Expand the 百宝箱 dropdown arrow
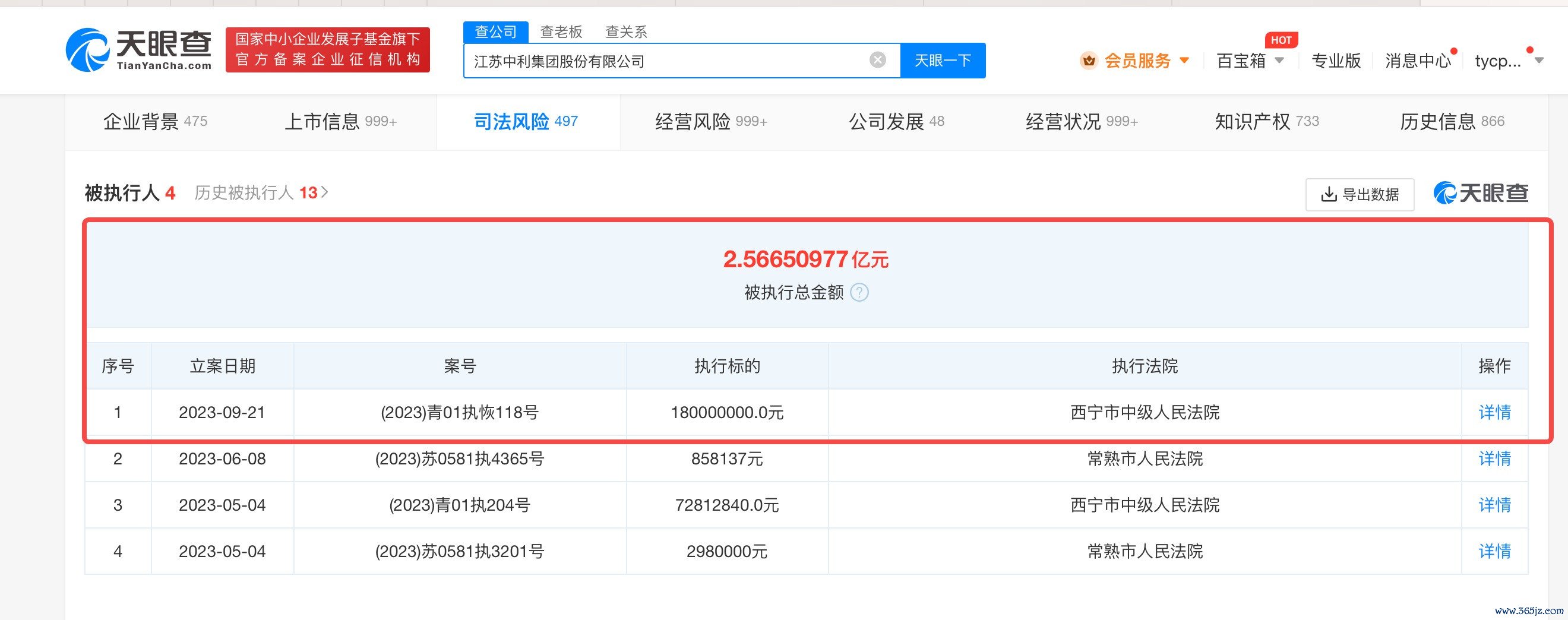This screenshot has height=620, width=1568. 1279,60
